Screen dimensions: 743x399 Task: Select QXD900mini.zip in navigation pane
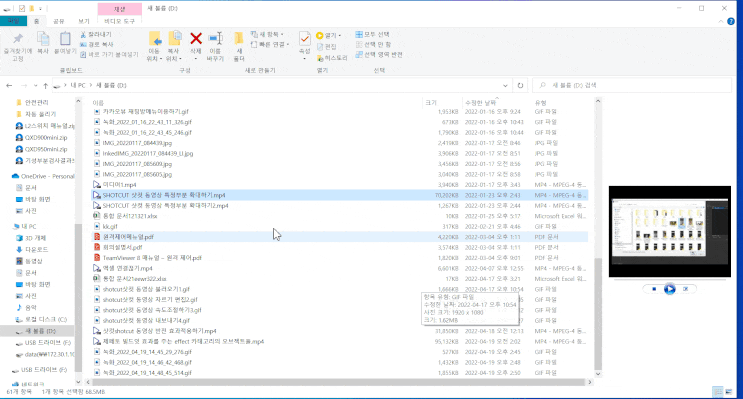pos(46,137)
